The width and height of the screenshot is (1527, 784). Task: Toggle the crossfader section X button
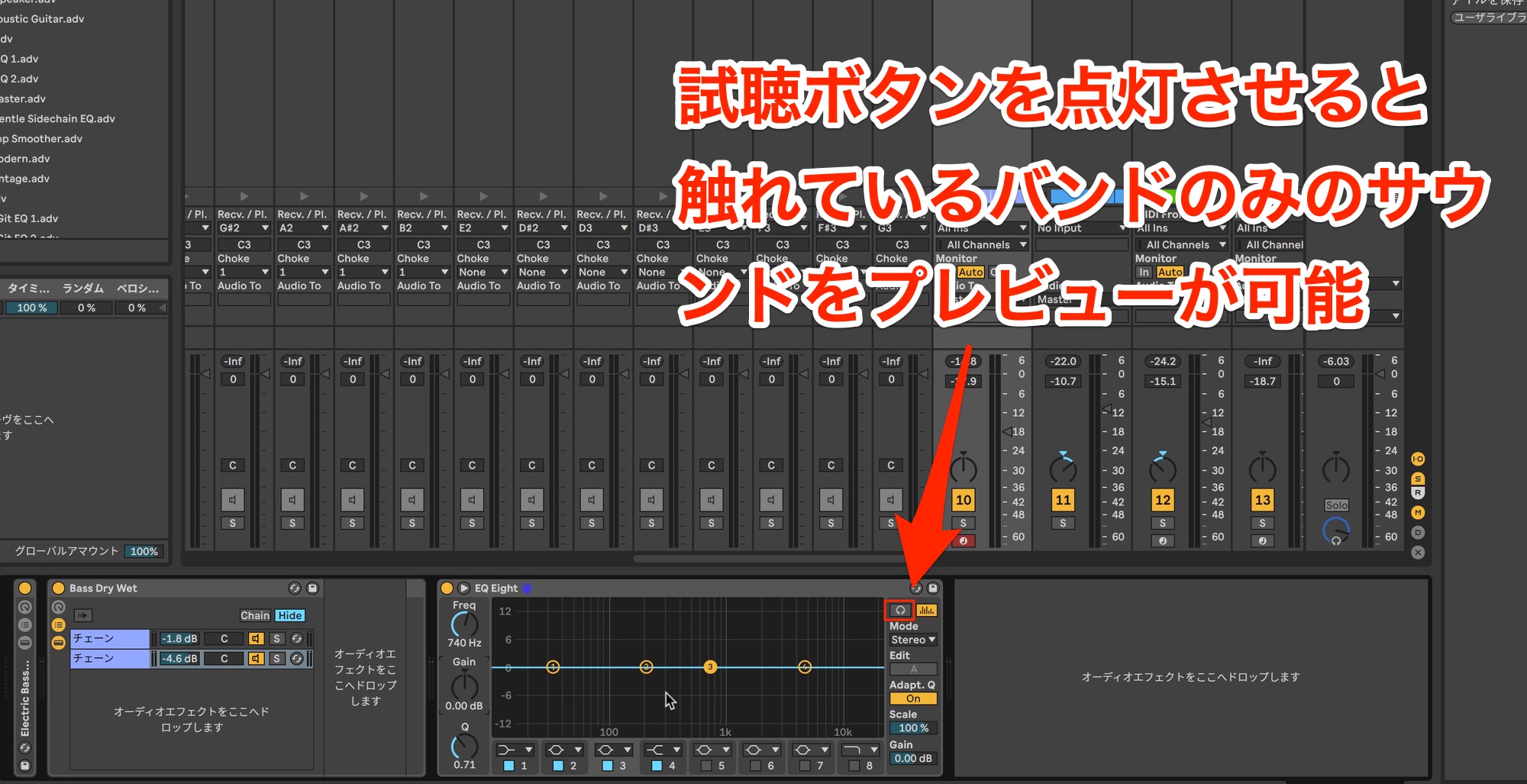pyautogui.click(x=1418, y=552)
